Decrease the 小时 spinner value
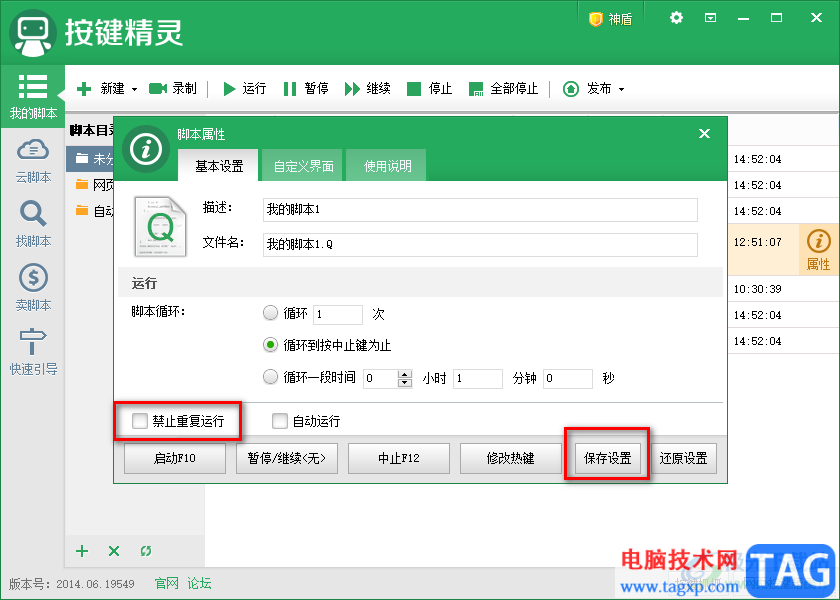The height and width of the screenshot is (600, 840). [405, 382]
